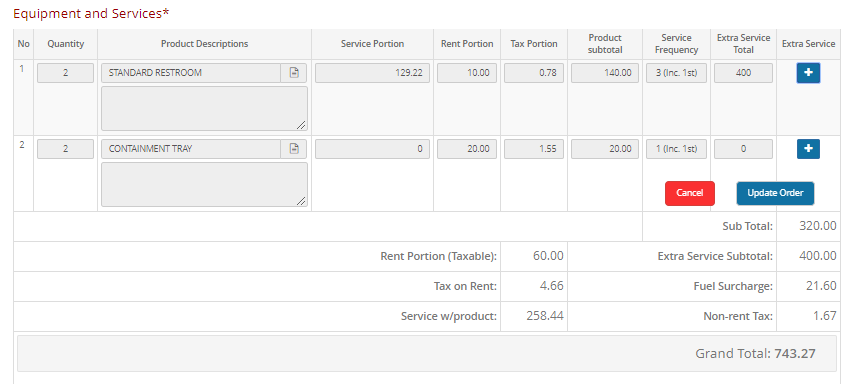Select quantity field for Standard Restroom
851x384 pixels.
[66, 73]
